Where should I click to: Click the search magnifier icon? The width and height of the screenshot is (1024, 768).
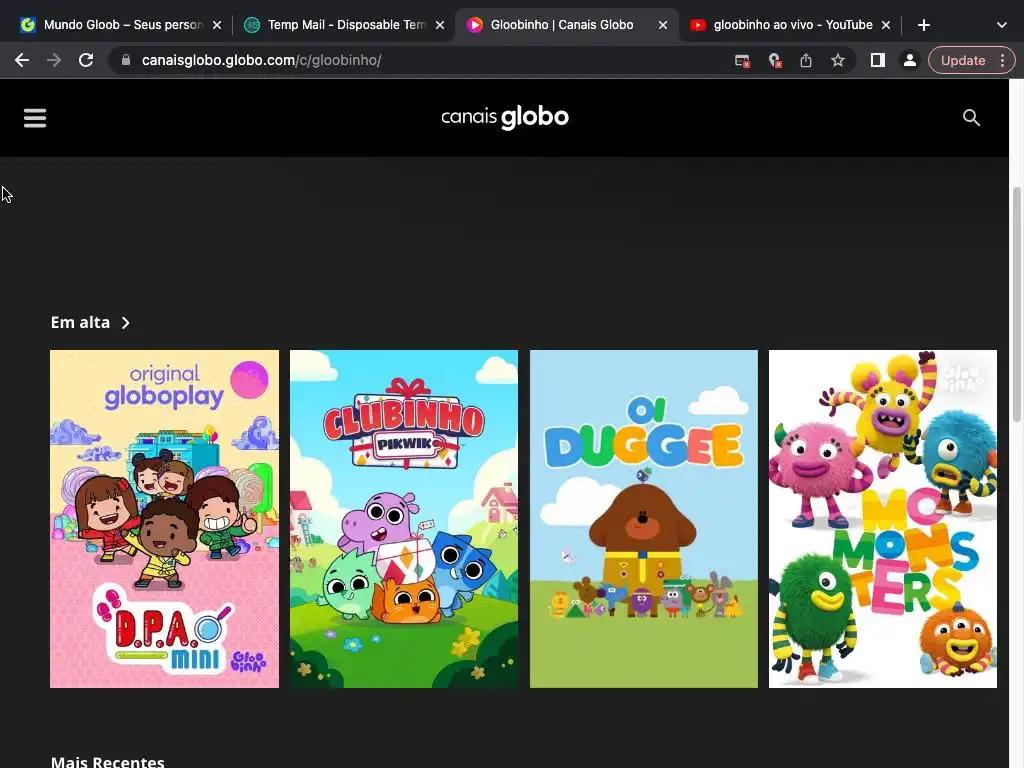[971, 118]
